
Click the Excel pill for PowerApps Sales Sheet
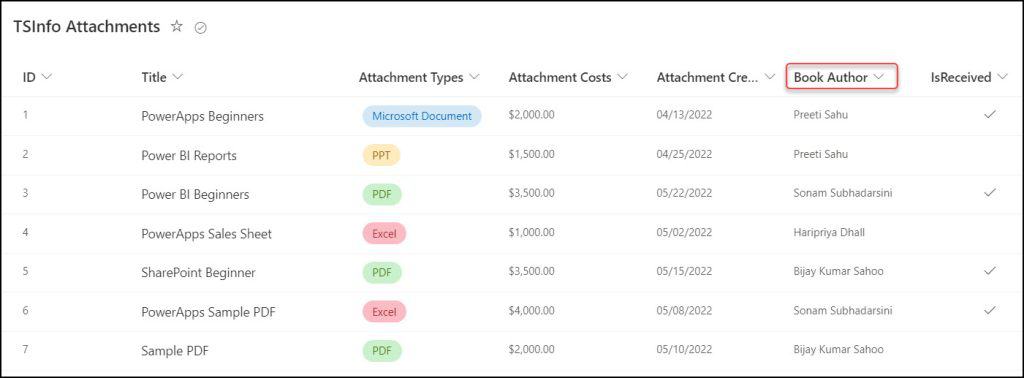384,234
